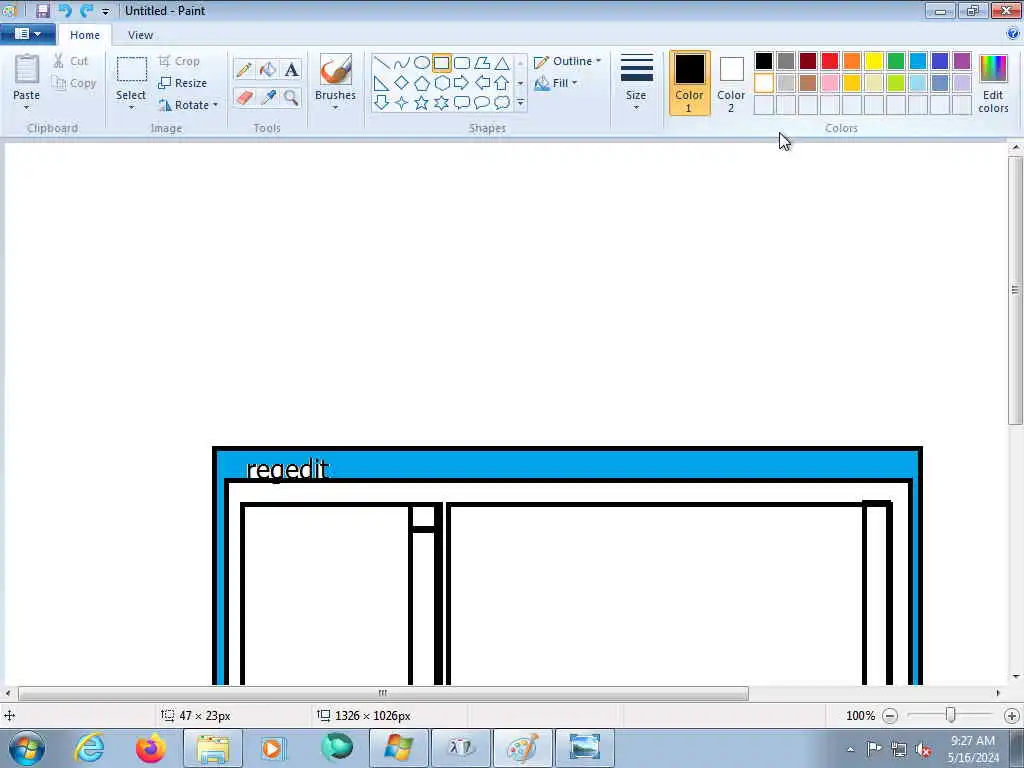Choose the Rounded rectangular callout shape
Viewport: 1024px width, 768px height.
462,103
